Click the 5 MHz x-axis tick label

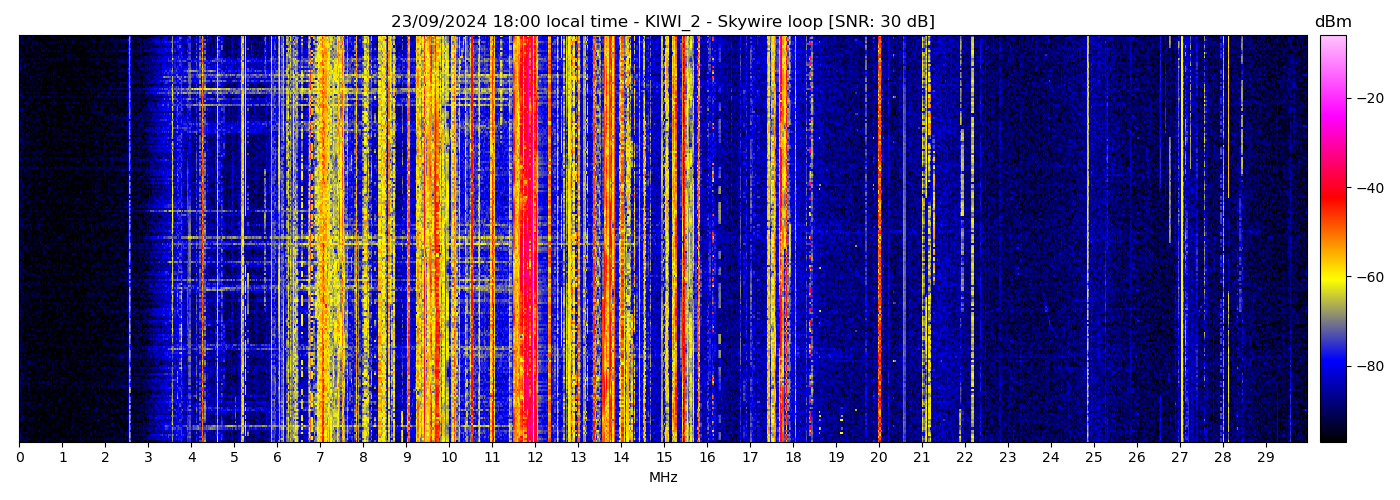[235, 458]
